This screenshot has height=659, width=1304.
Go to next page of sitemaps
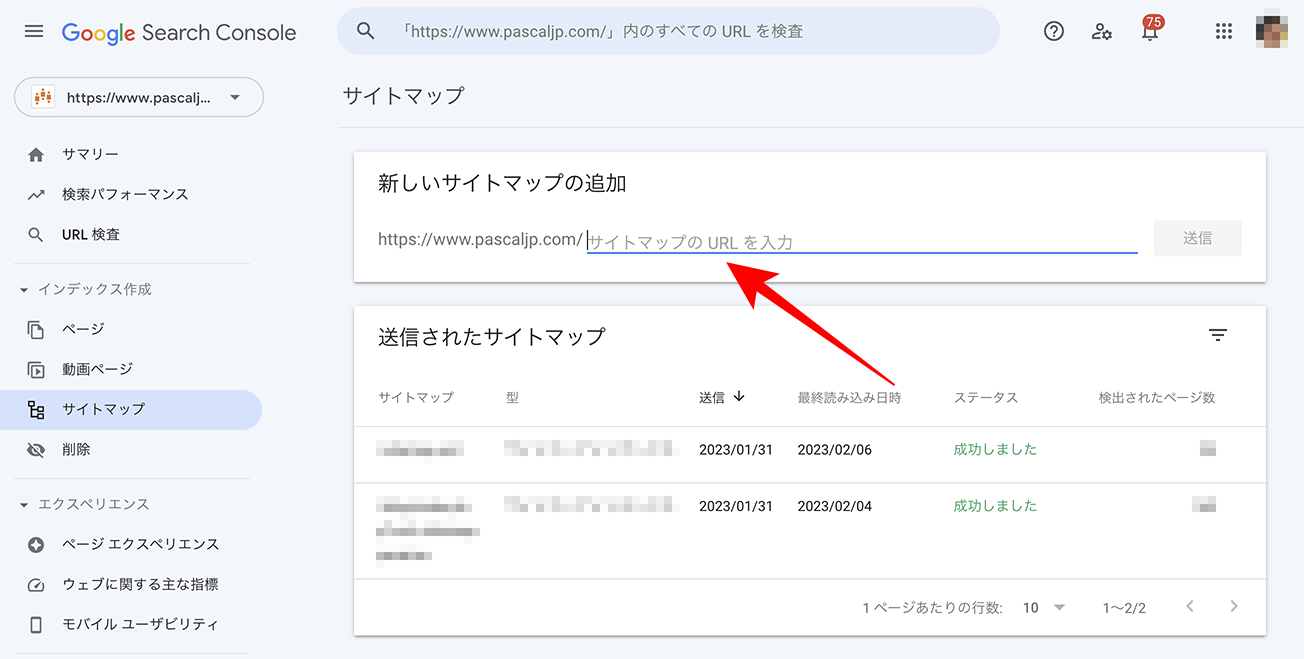[1234, 606]
